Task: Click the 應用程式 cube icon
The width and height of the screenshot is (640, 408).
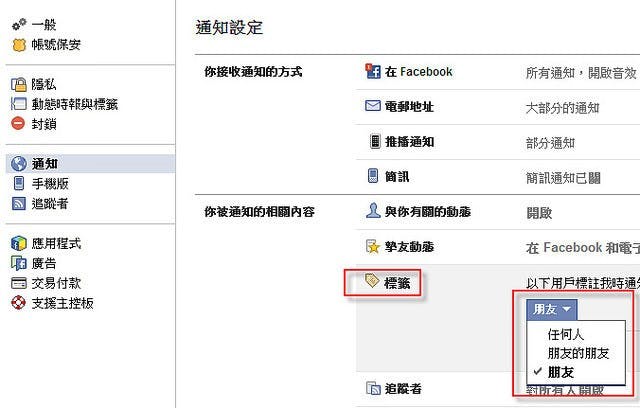Action: pos(18,244)
